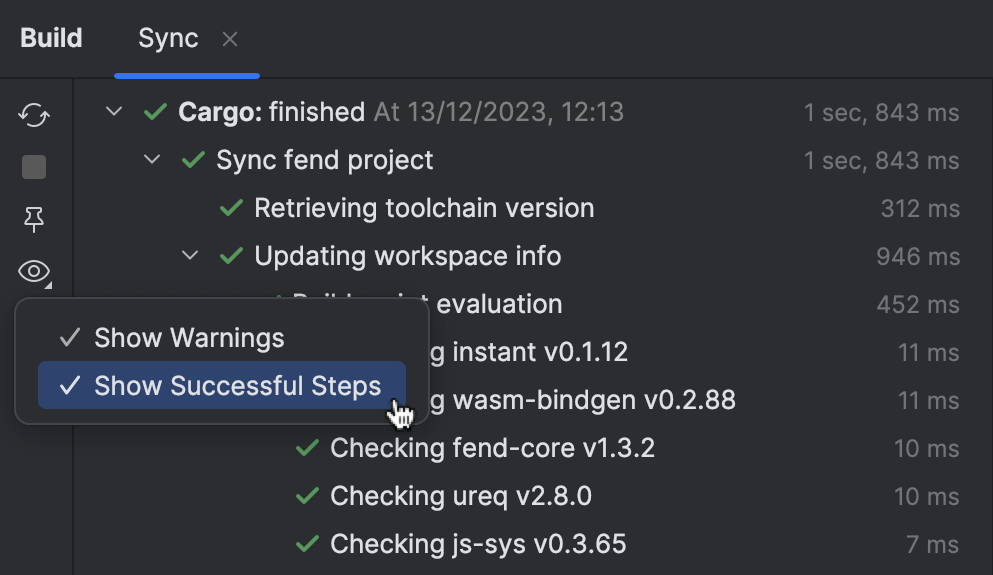The width and height of the screenshot is (993, 575).
Task: Close the Sync tab
Action: coord(230,40)
